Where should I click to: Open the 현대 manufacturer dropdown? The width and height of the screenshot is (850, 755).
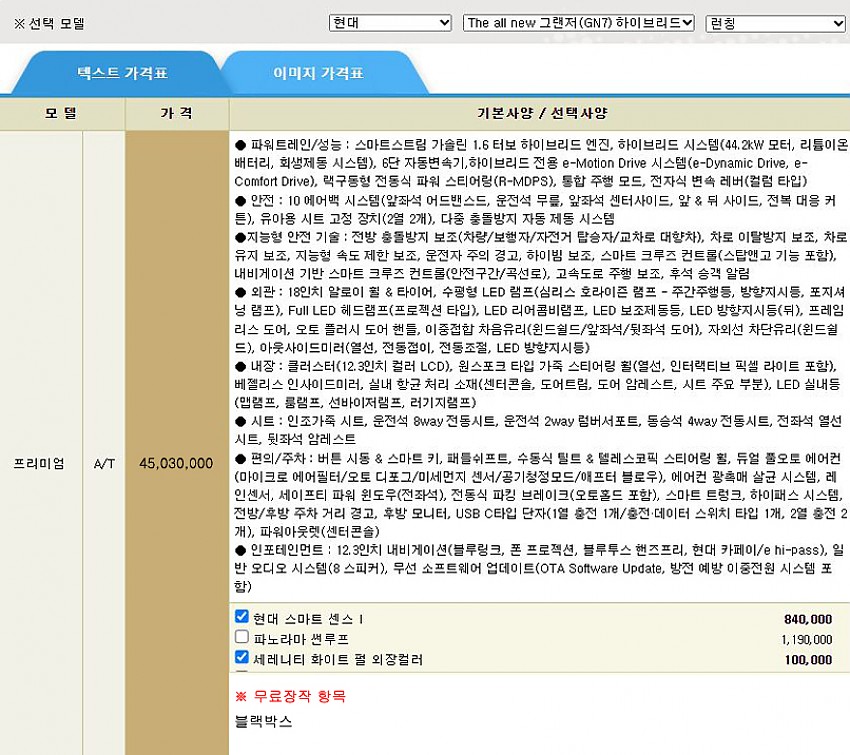tap(390, 23)
